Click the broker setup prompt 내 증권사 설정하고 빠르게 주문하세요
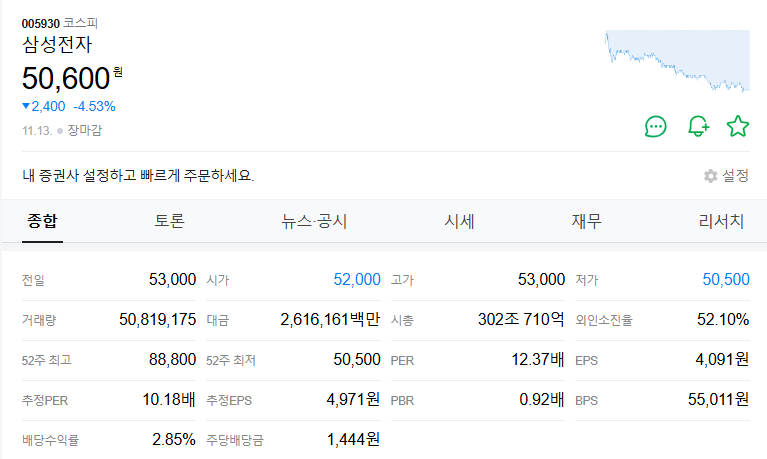The width and height of the screenshot is (767, 459). coord(138,176)
